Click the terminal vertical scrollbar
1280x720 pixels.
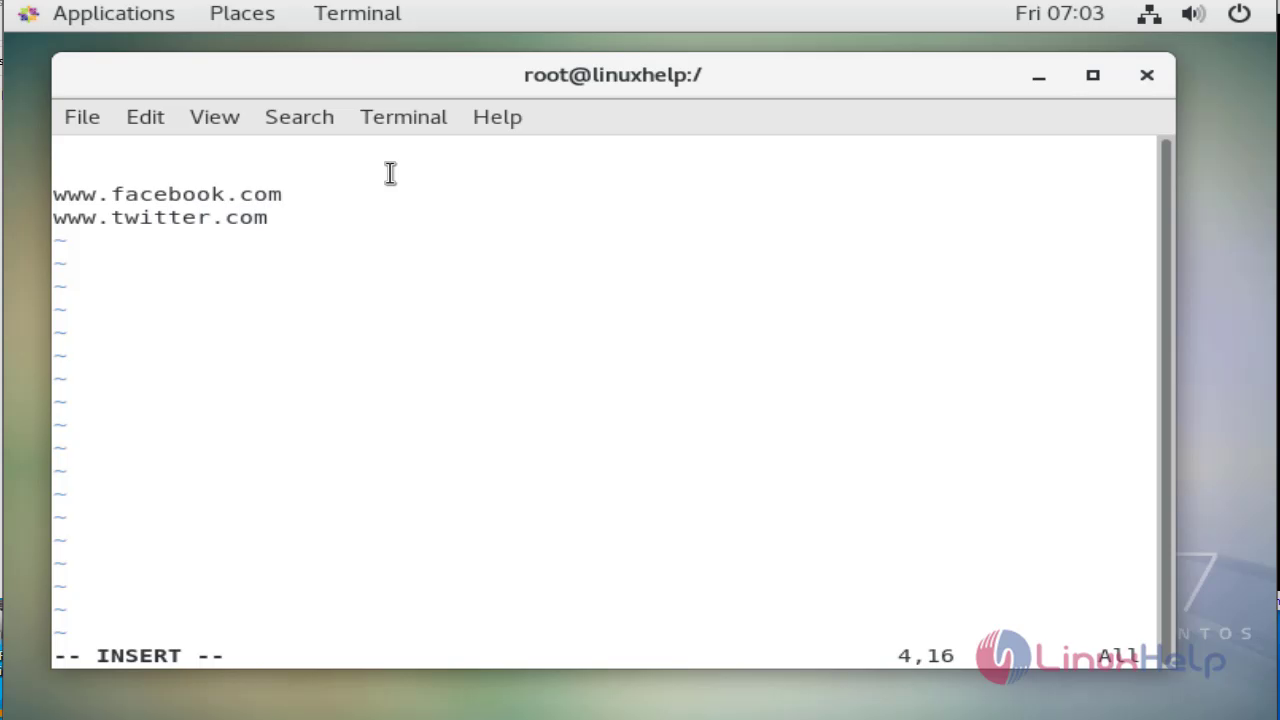(1165, 400)
